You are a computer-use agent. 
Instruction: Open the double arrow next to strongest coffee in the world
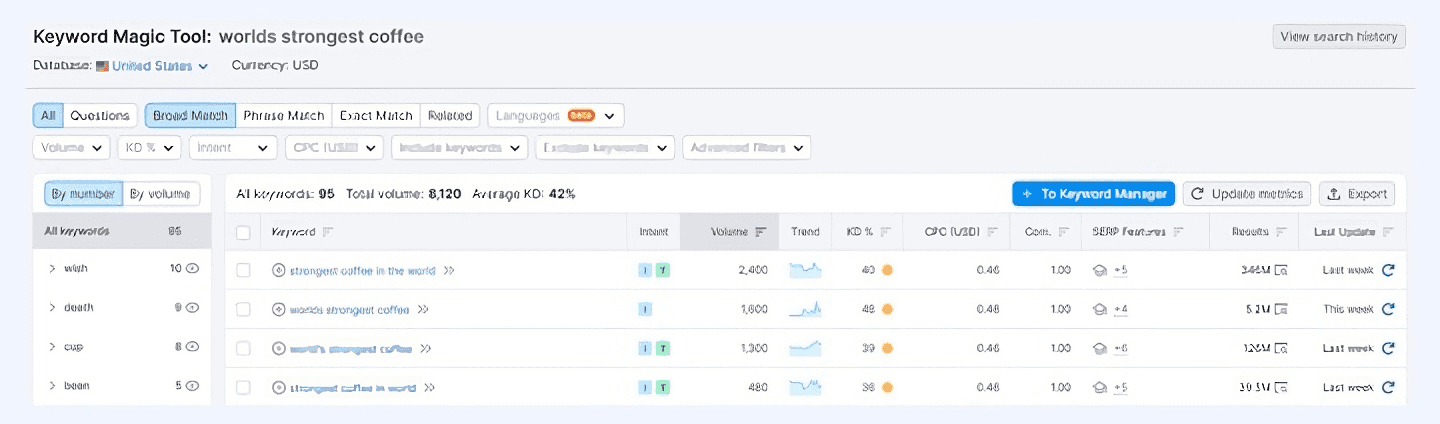(449, 270)
